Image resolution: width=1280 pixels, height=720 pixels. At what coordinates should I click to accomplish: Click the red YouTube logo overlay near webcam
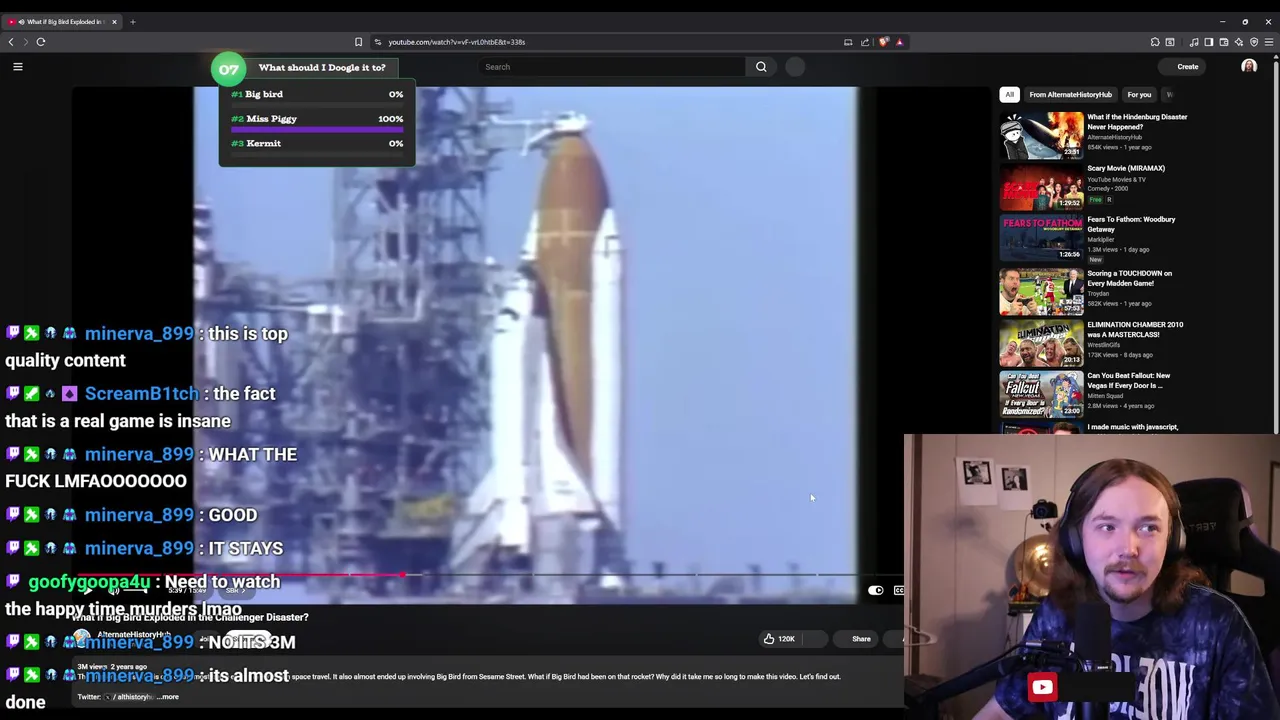1042,687
